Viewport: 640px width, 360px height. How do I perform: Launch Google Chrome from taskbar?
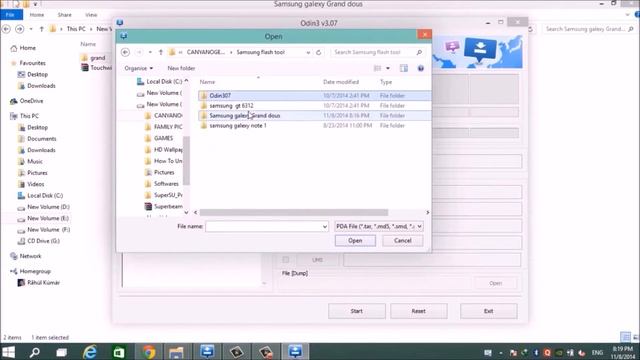tap(149, 352)
